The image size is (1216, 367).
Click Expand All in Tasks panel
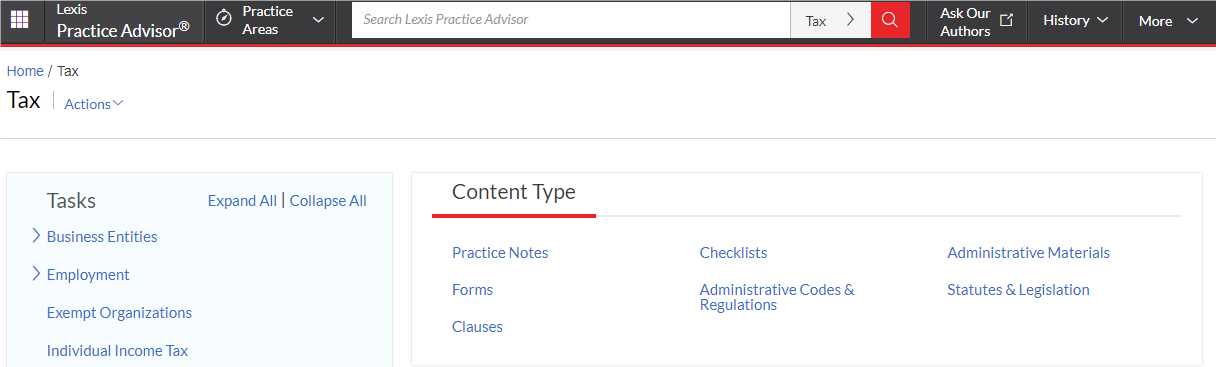(x=242, y=201)
